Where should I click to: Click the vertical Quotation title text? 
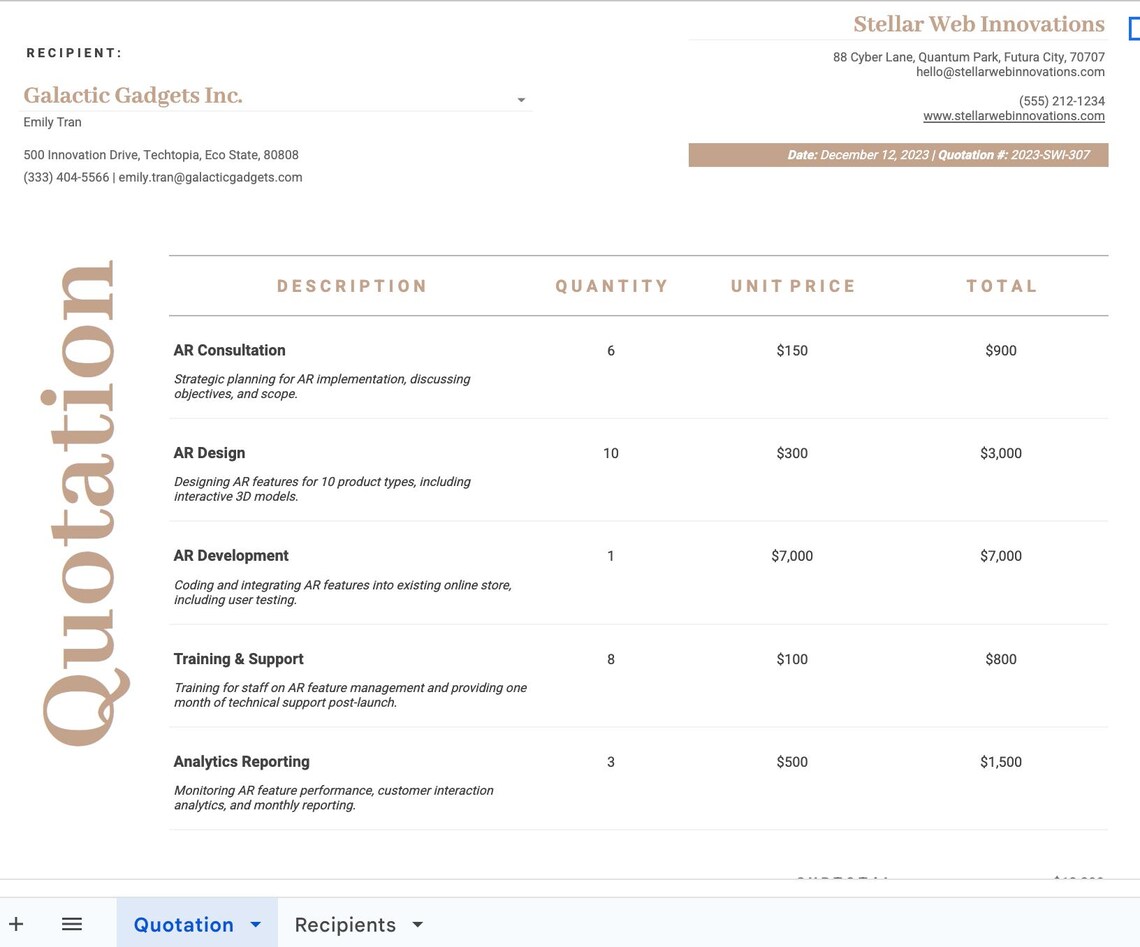click(85, 500)
